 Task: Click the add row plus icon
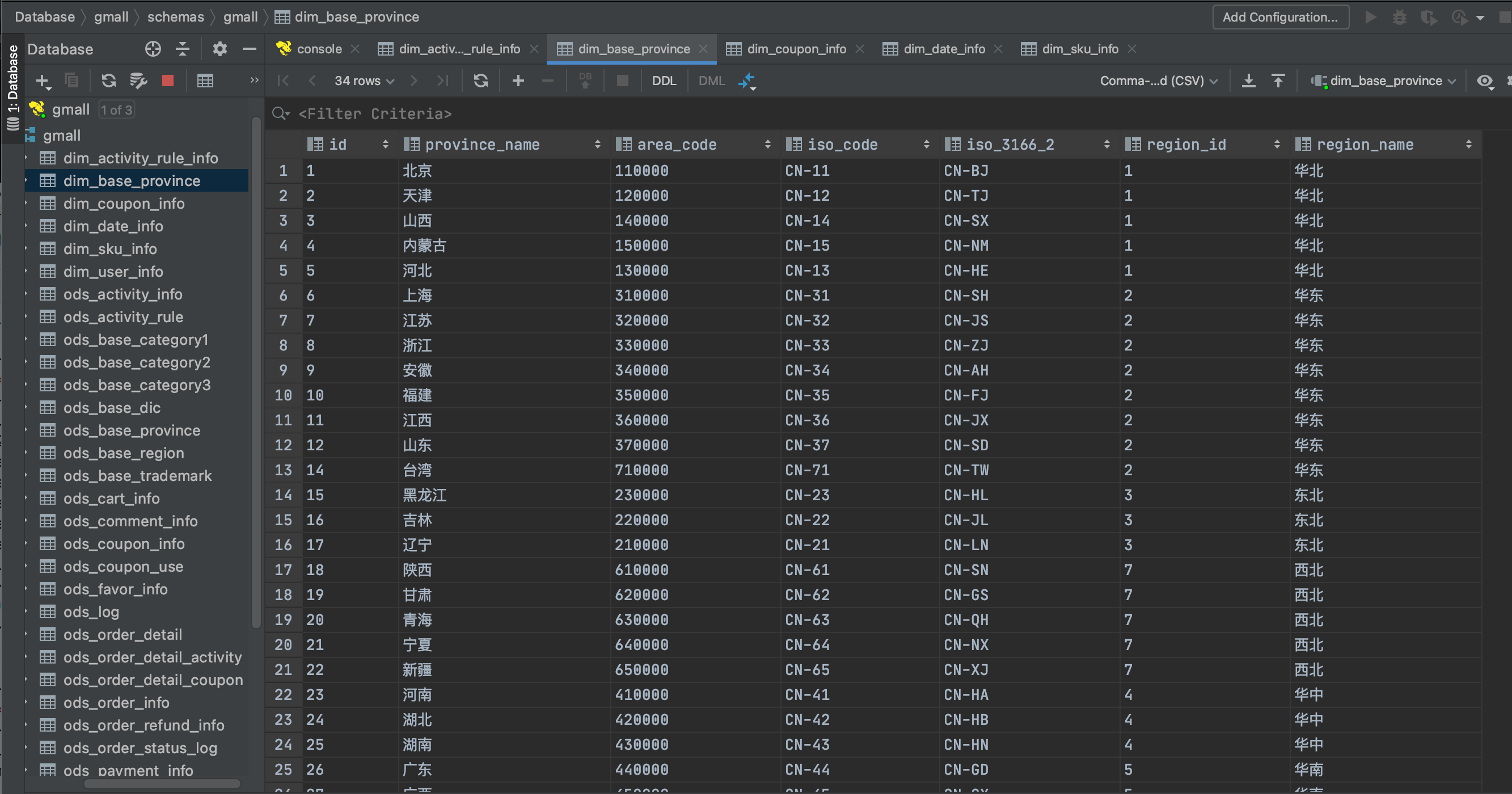point(518,81)
